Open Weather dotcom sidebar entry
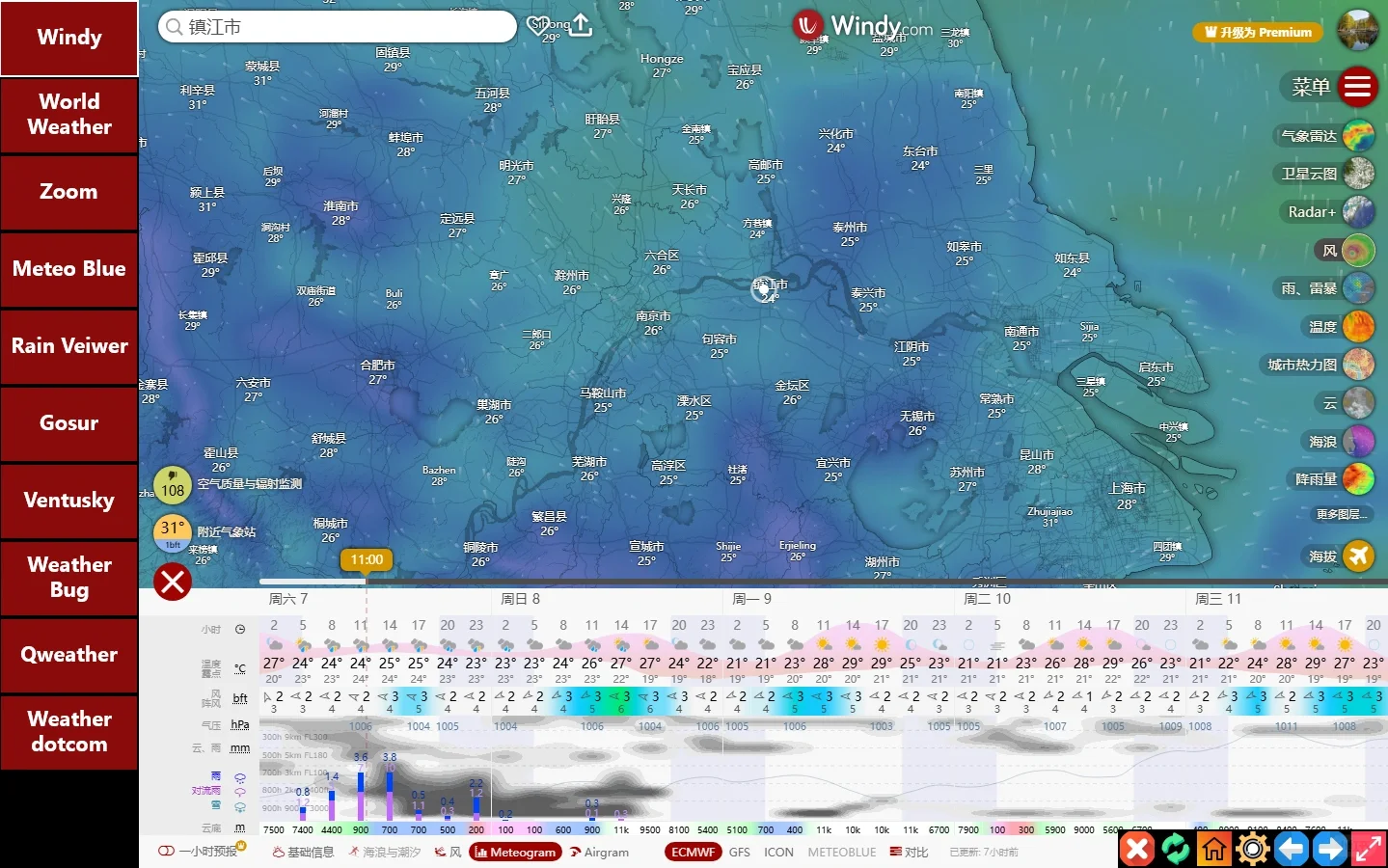1388x868 pixels. [69, 732]
